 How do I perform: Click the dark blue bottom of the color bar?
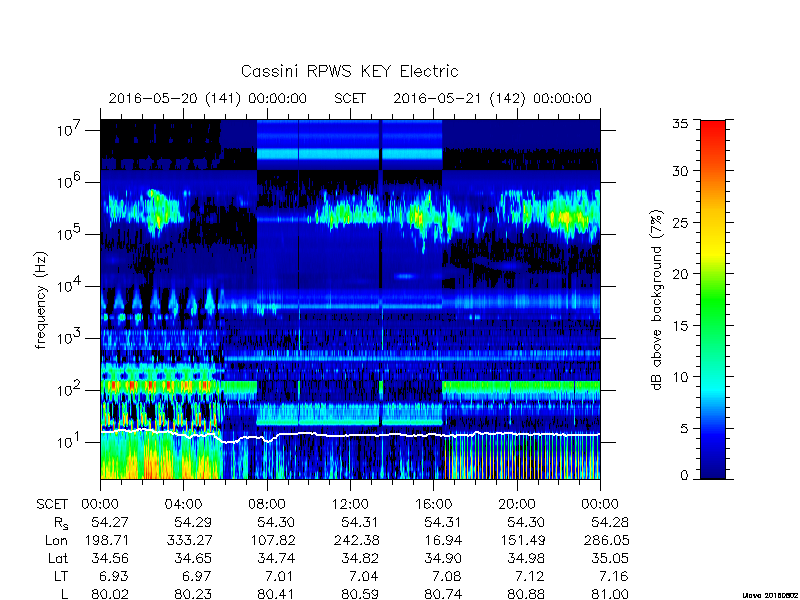[713, 467]
